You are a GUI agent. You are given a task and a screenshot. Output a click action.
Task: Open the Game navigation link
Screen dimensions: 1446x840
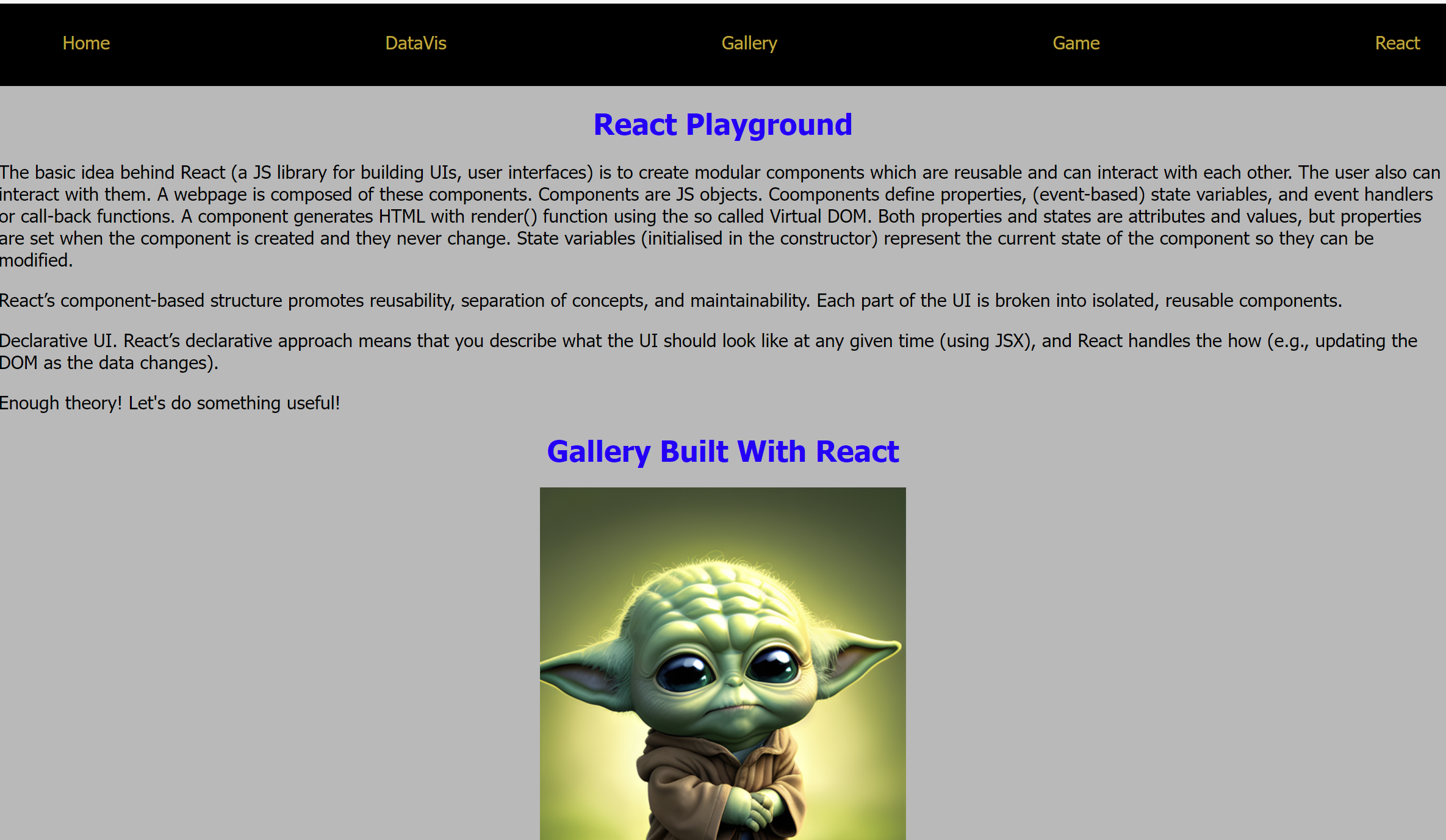click(1076, 43)
